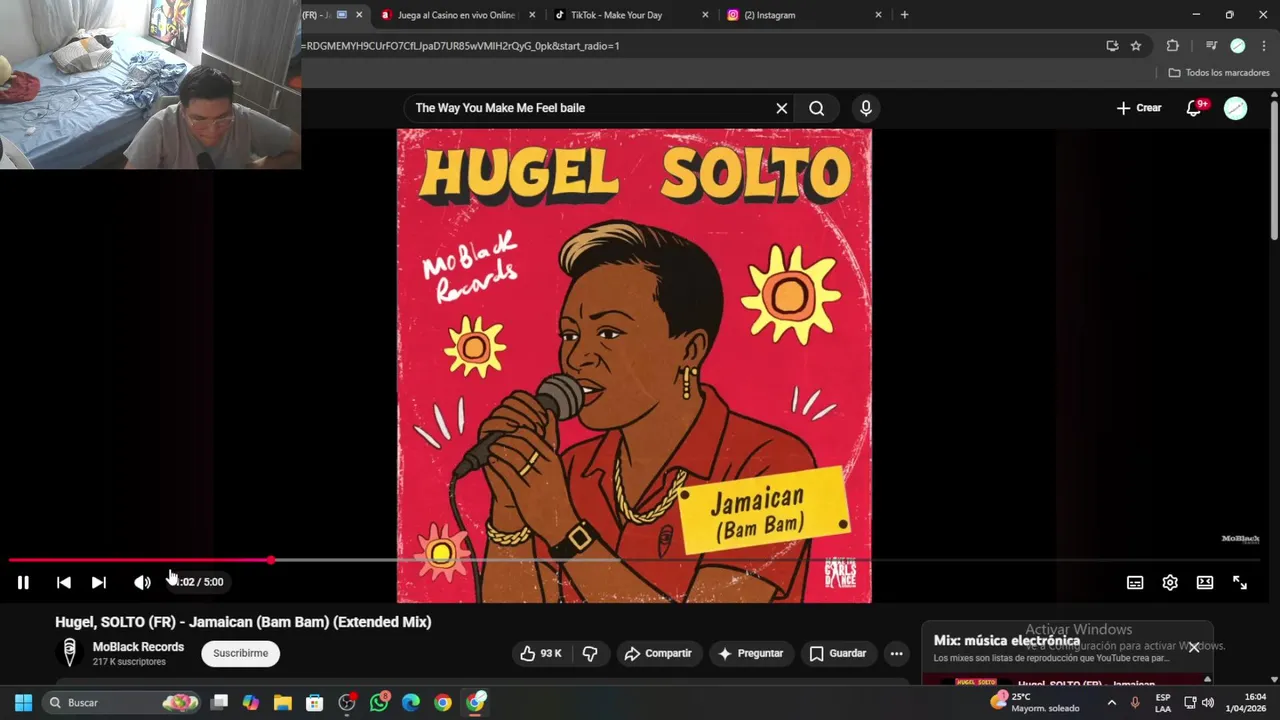This screenshot has height=720, width=1280.
Task: Toggle subtitles on the player
Action: pyautogui.click(x=1135, y=582)
